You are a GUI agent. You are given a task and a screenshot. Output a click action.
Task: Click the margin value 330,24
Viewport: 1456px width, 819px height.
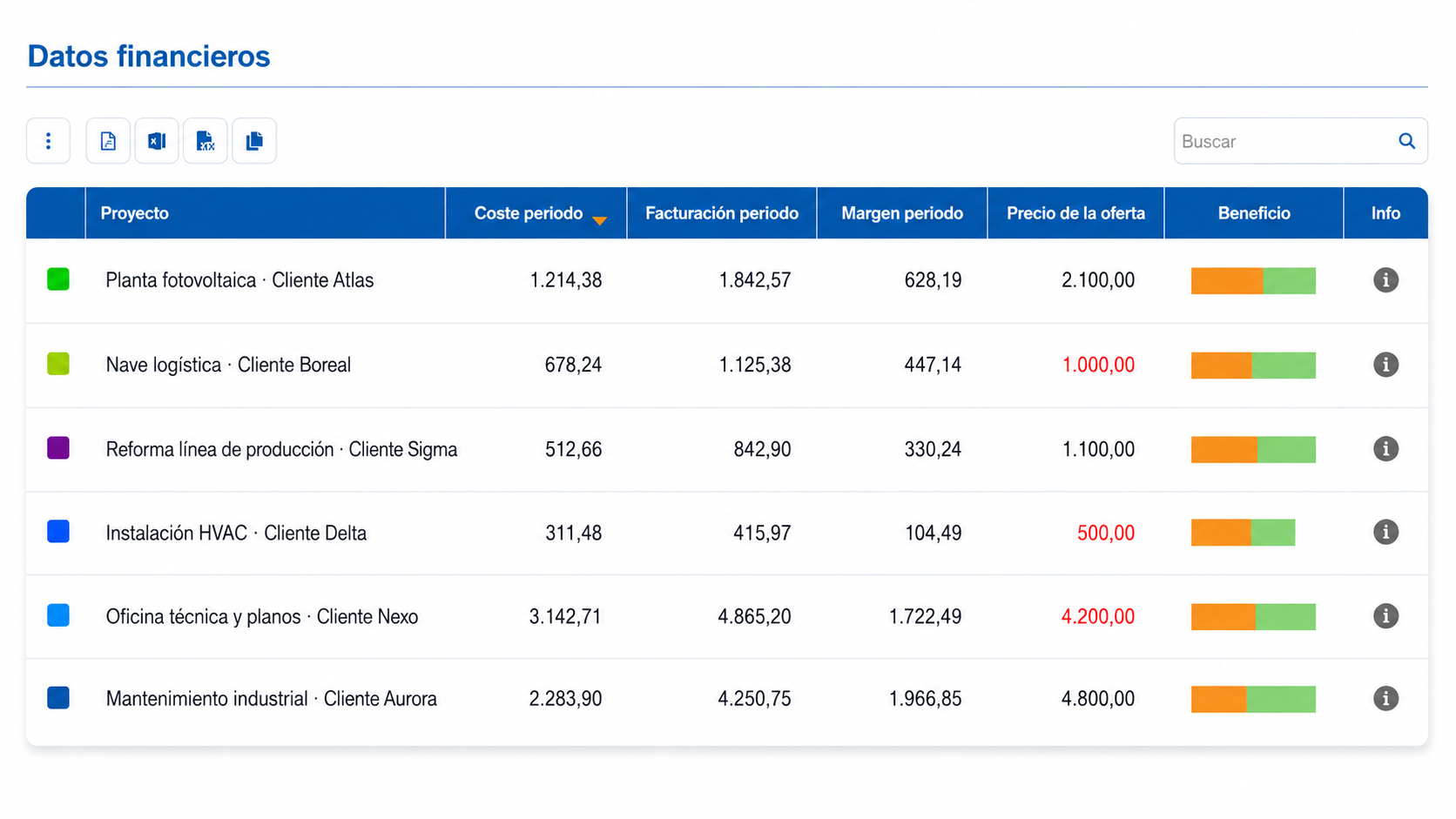(x=933, y=449)
